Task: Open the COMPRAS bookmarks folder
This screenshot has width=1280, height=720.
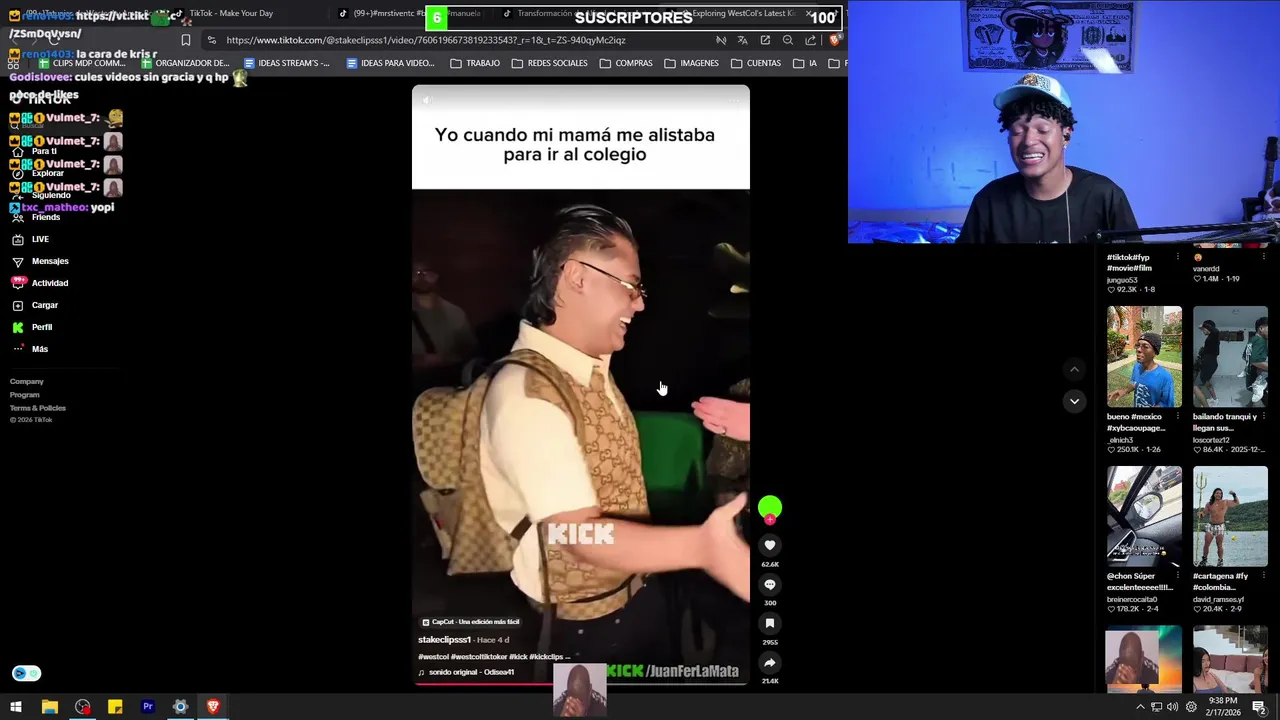Action: tap(626, 63)
